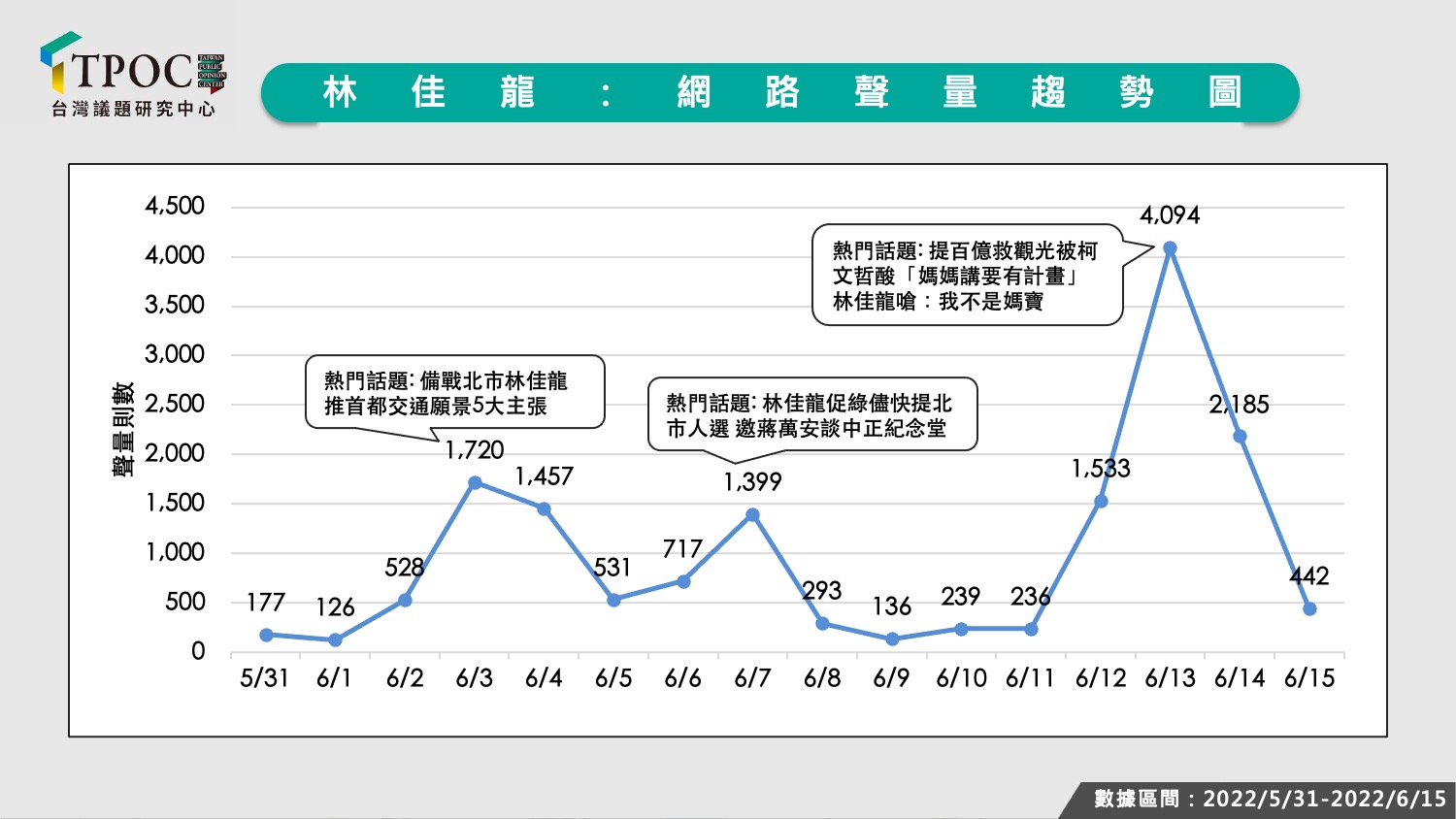Click the 136 data label

pos(891,606)
